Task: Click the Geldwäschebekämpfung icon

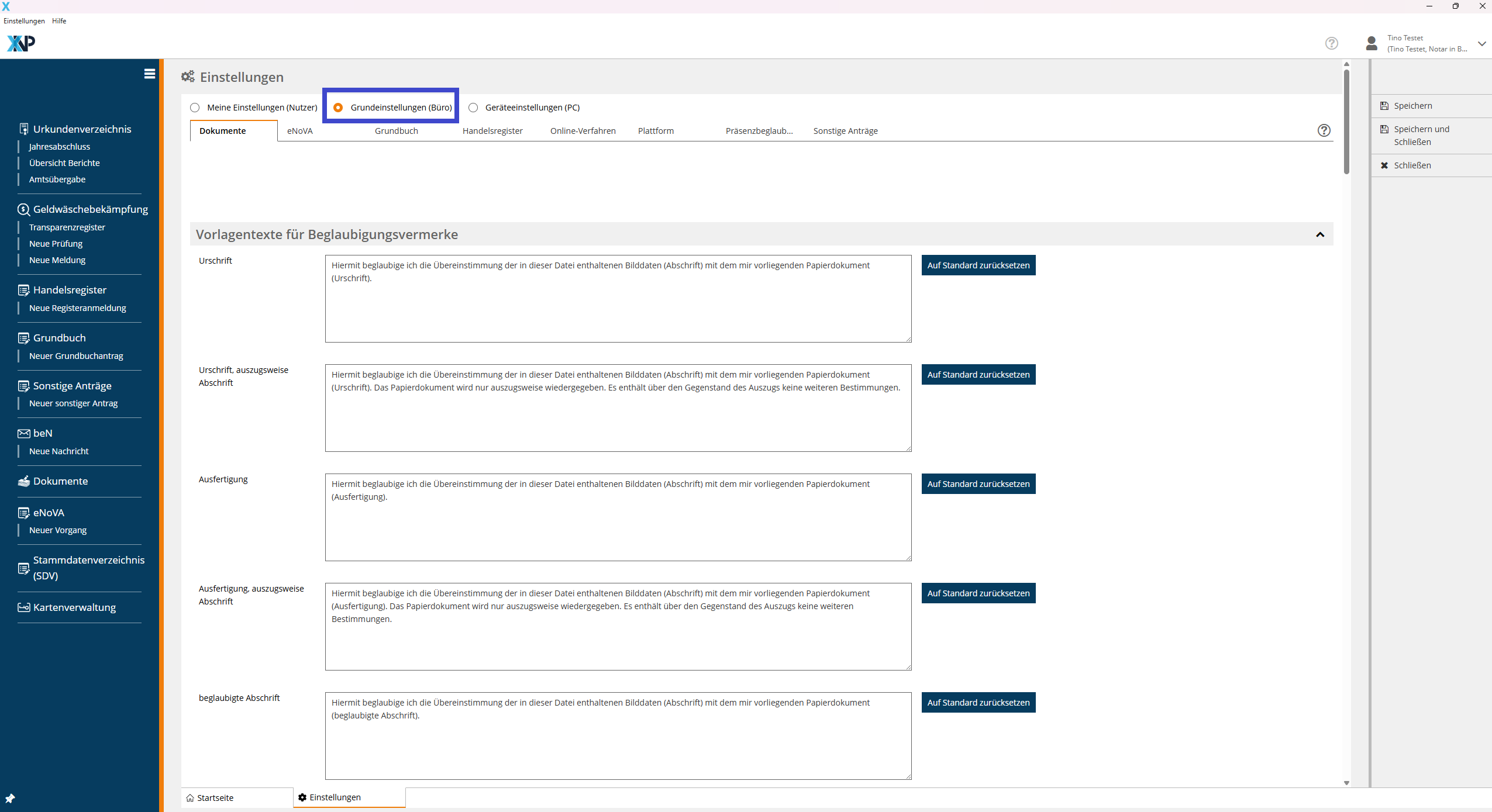Action: click(x=23, y=209)
